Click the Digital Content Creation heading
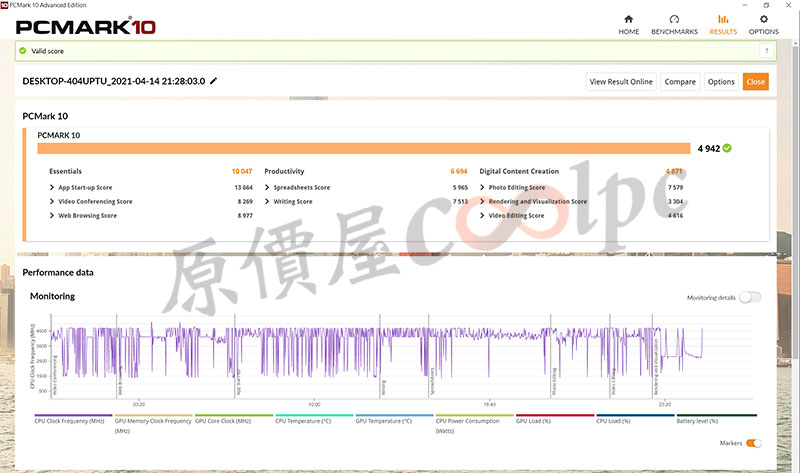Screen dimensions: 800x473 519,171
